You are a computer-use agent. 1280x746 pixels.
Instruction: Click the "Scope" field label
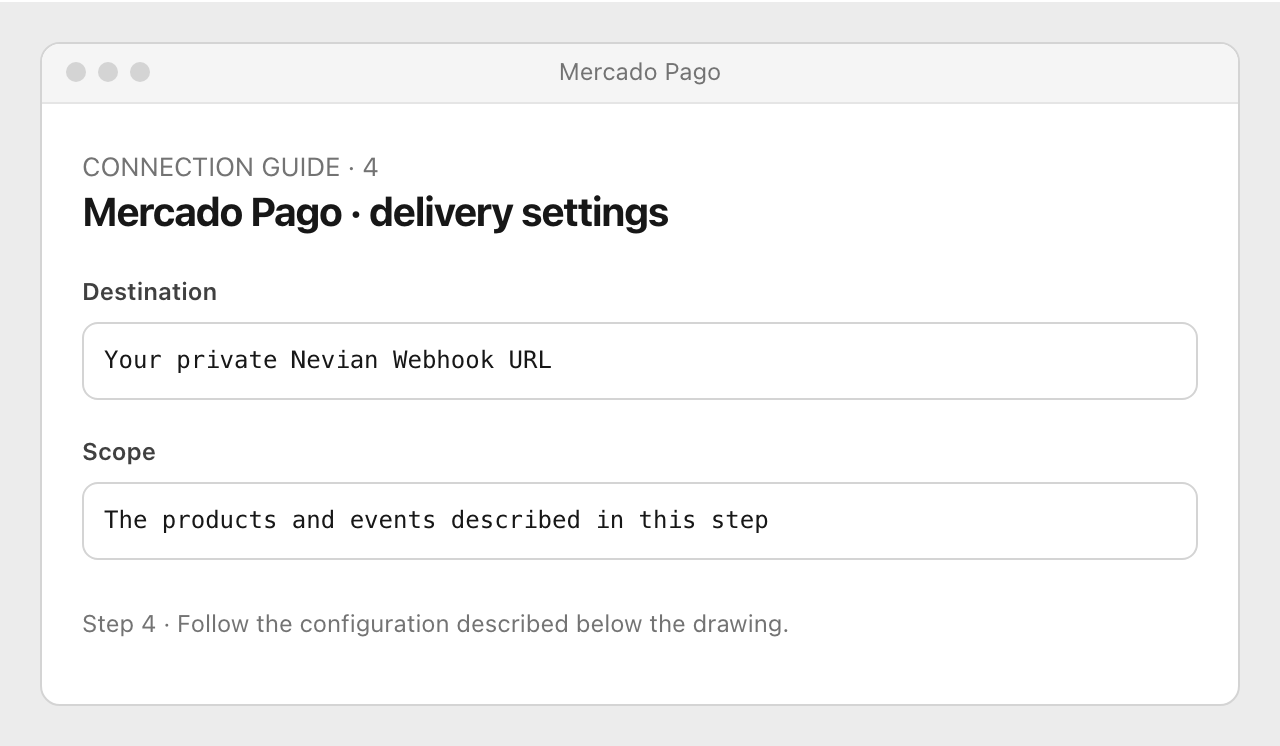(x=119, y=452)
